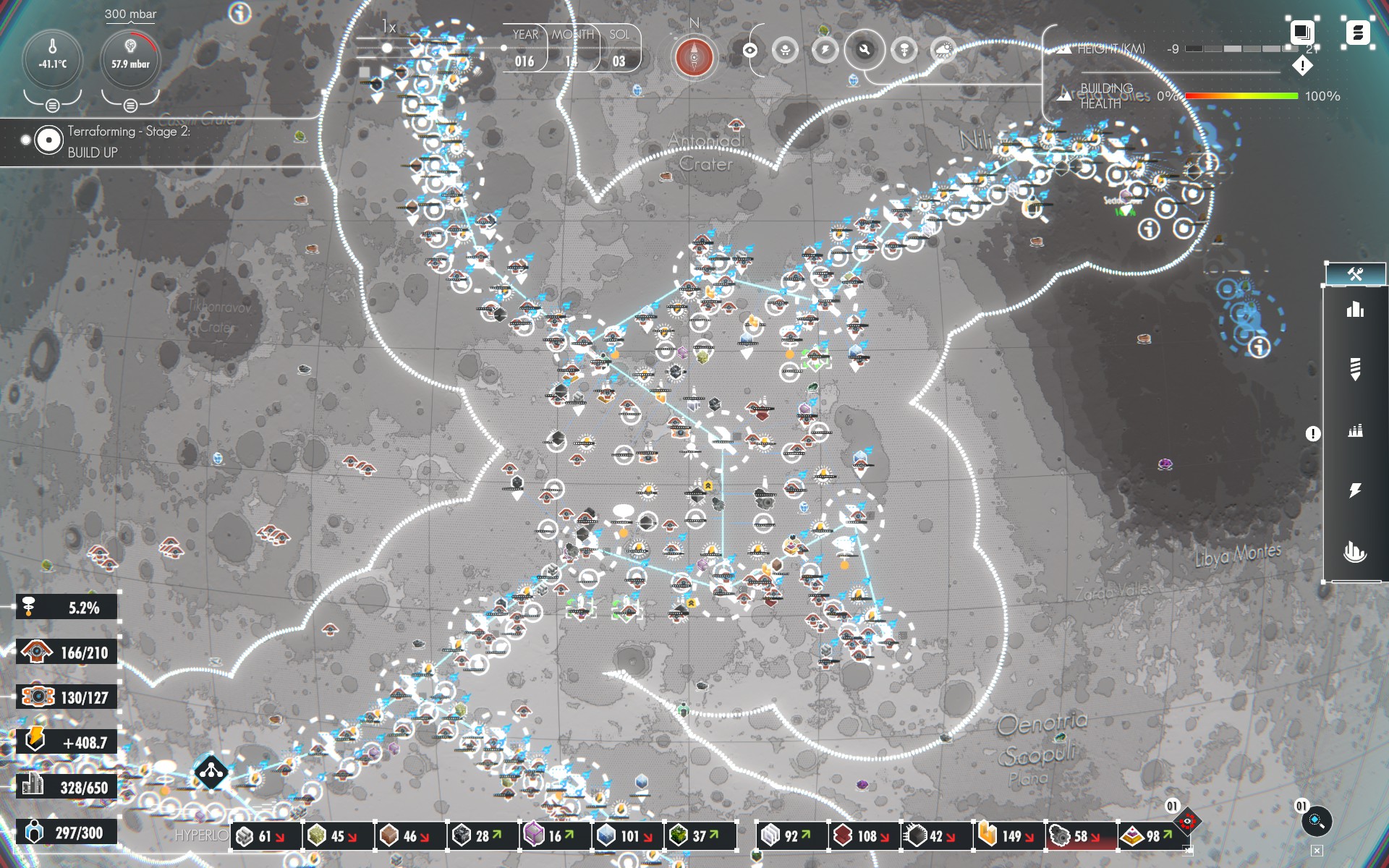Open the research magnifier icon bottom right

(x=1315, y=820)
